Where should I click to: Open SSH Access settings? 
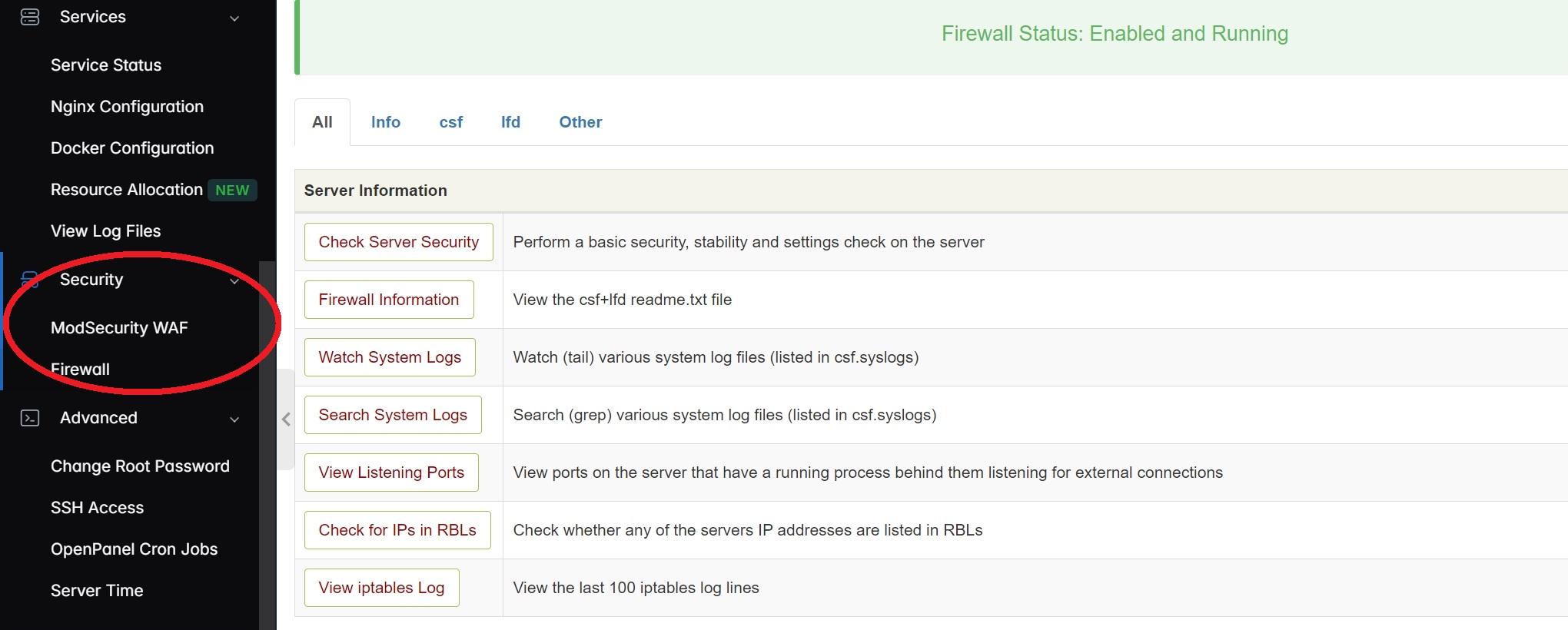(97, 508)
